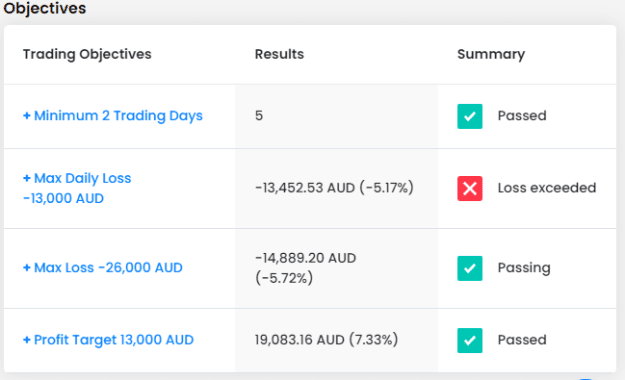Image resolution: width=625 pixels, height=380 pixels.
Task: Click the Loss exceeded status text
Action: click(547, 188)
